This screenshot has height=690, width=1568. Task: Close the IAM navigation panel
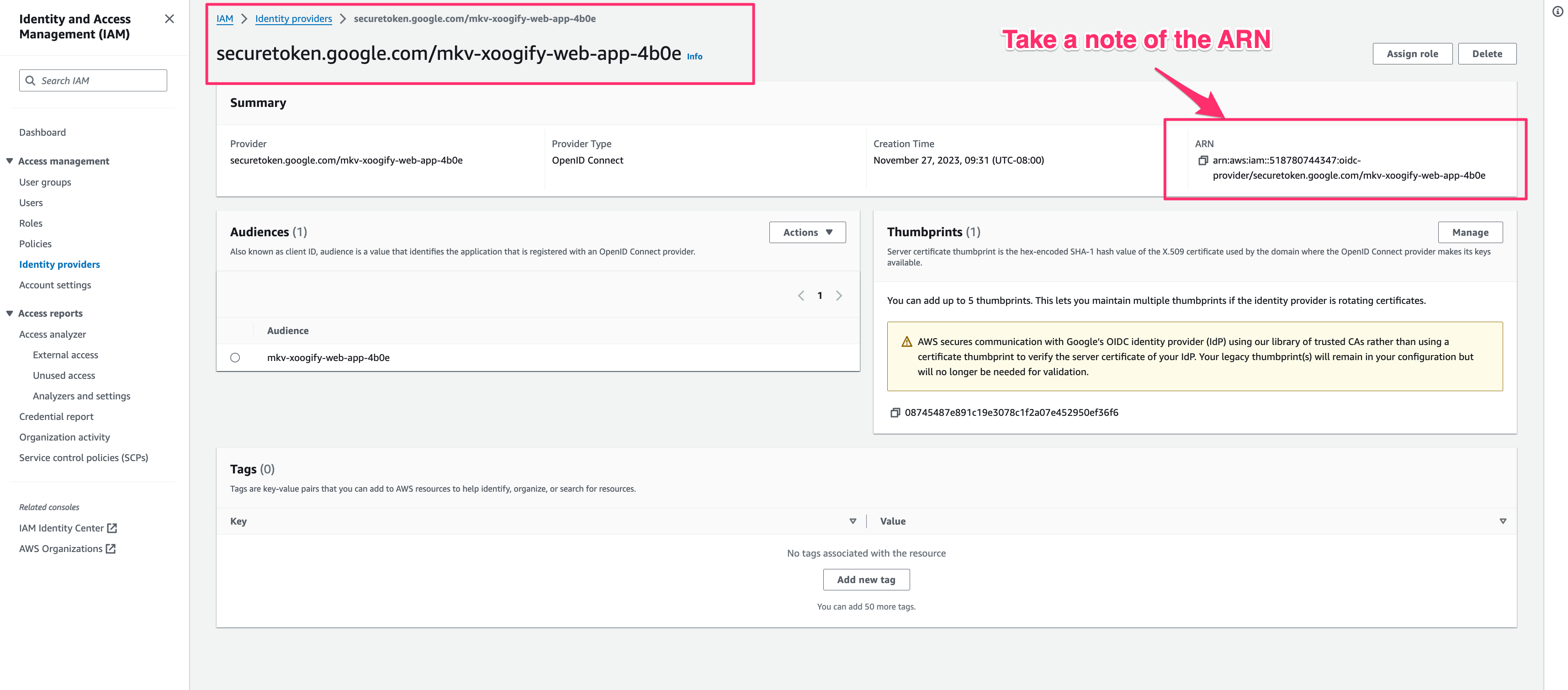pyautogui.click(x=169, y=20)
